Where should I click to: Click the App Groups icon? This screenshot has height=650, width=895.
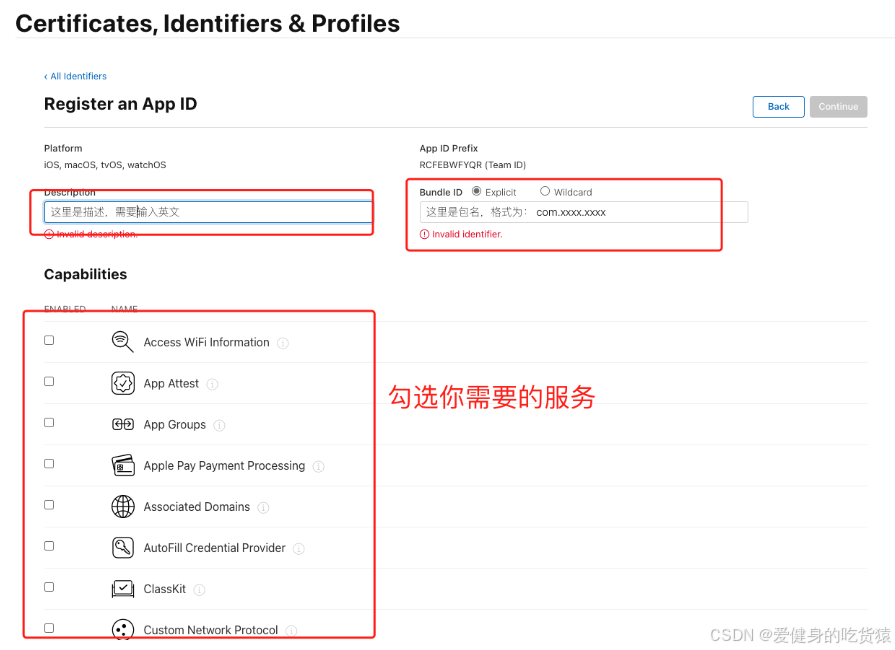point(123,425)
